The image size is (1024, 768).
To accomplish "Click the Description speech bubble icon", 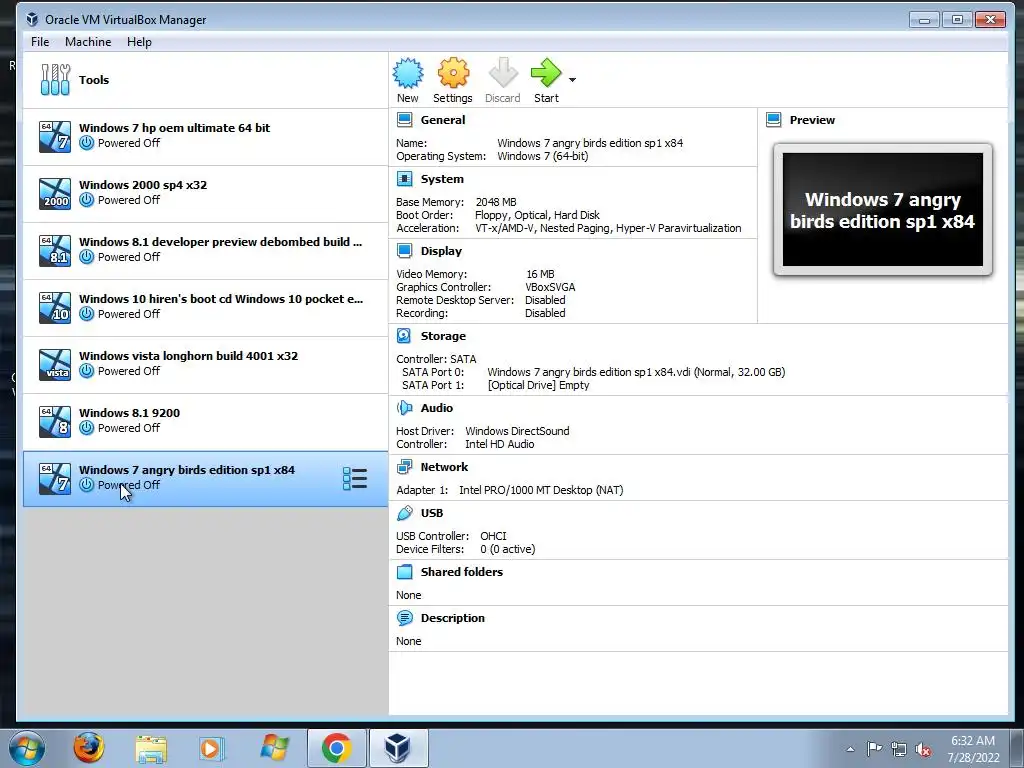I will click(405, 618).
